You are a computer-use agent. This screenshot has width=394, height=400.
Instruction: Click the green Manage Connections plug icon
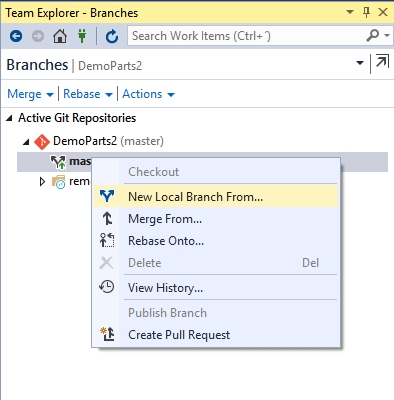pyautogui.click(x=82, y=36)
